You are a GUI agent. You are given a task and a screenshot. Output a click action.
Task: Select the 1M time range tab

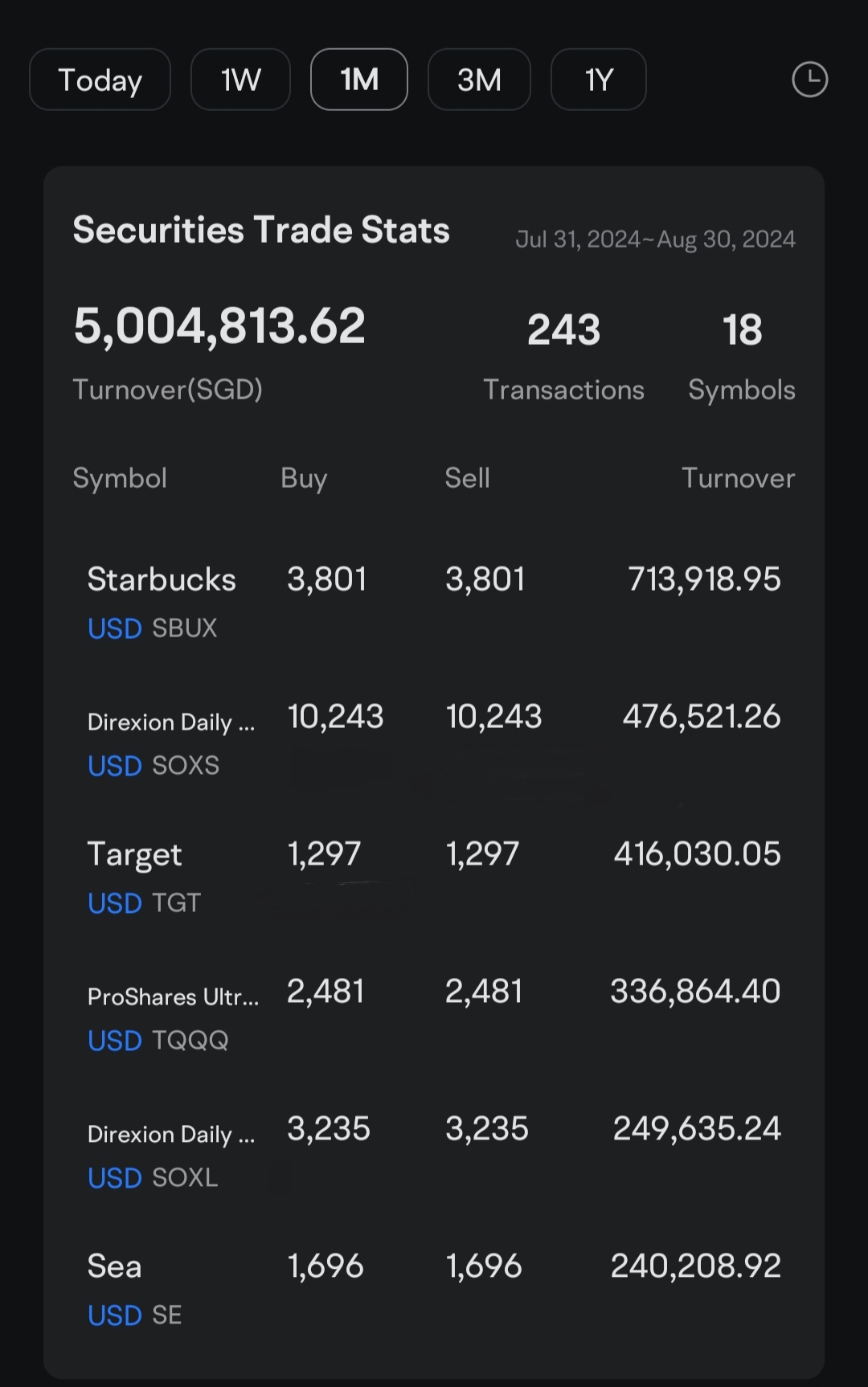[359, 80]
